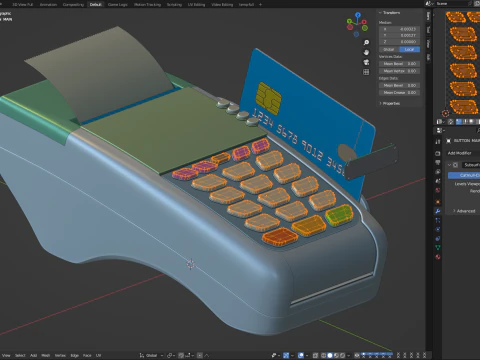Switch to solid viewport shading
480x360 pixels.
(x=330, y=355)
